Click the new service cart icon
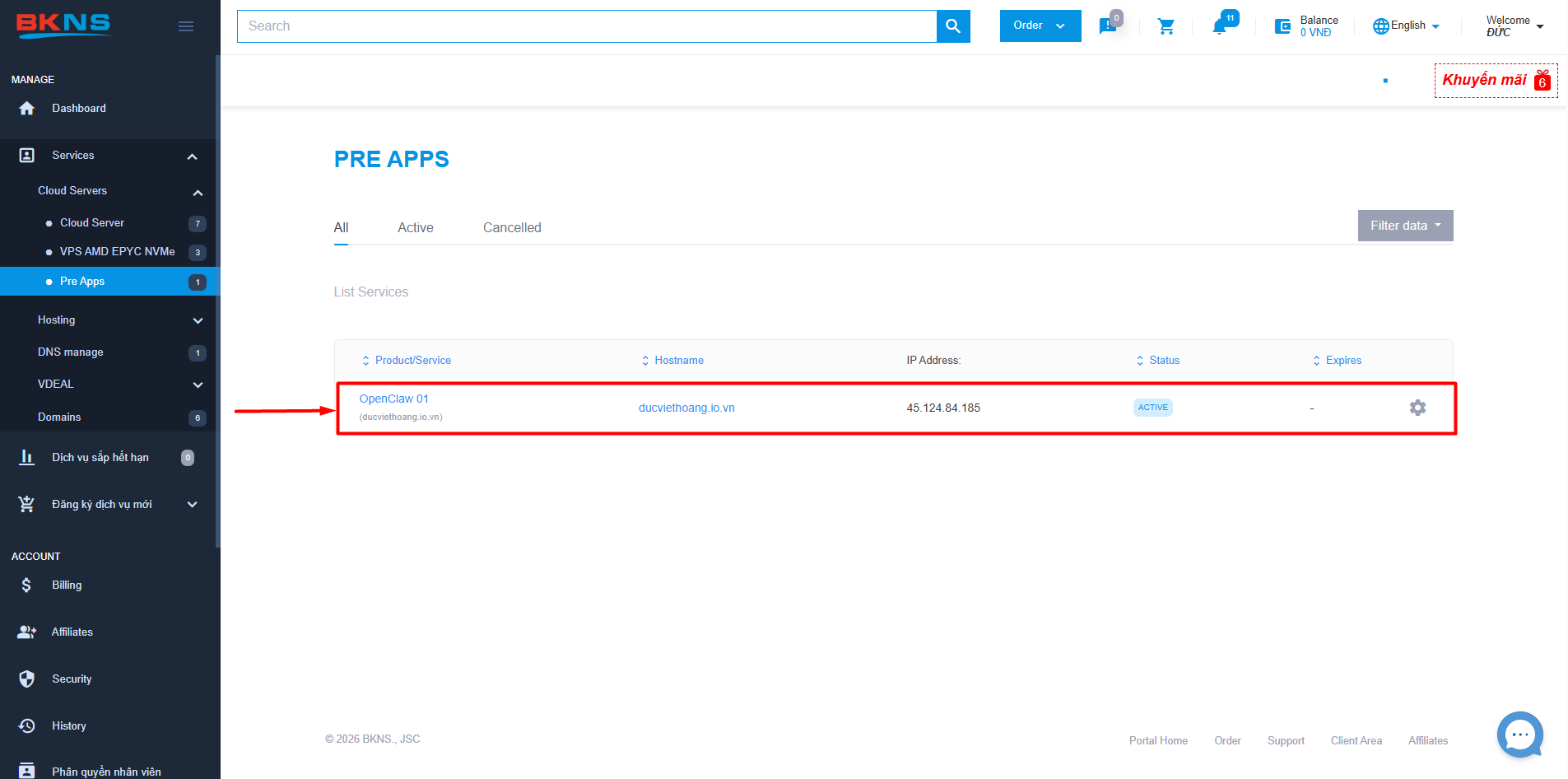Screen dimensions: 1568x779 click(x=27, y=504)
